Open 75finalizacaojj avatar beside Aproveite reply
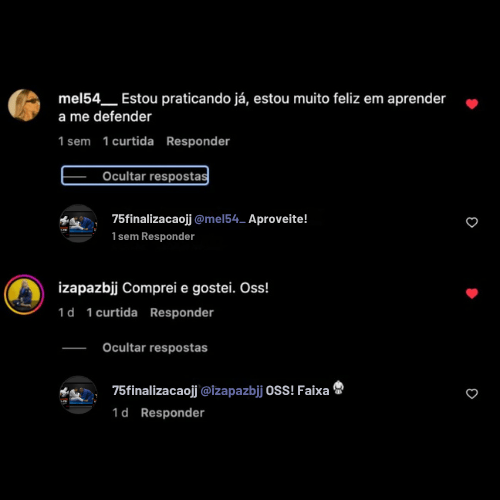 tap(78, 223)
